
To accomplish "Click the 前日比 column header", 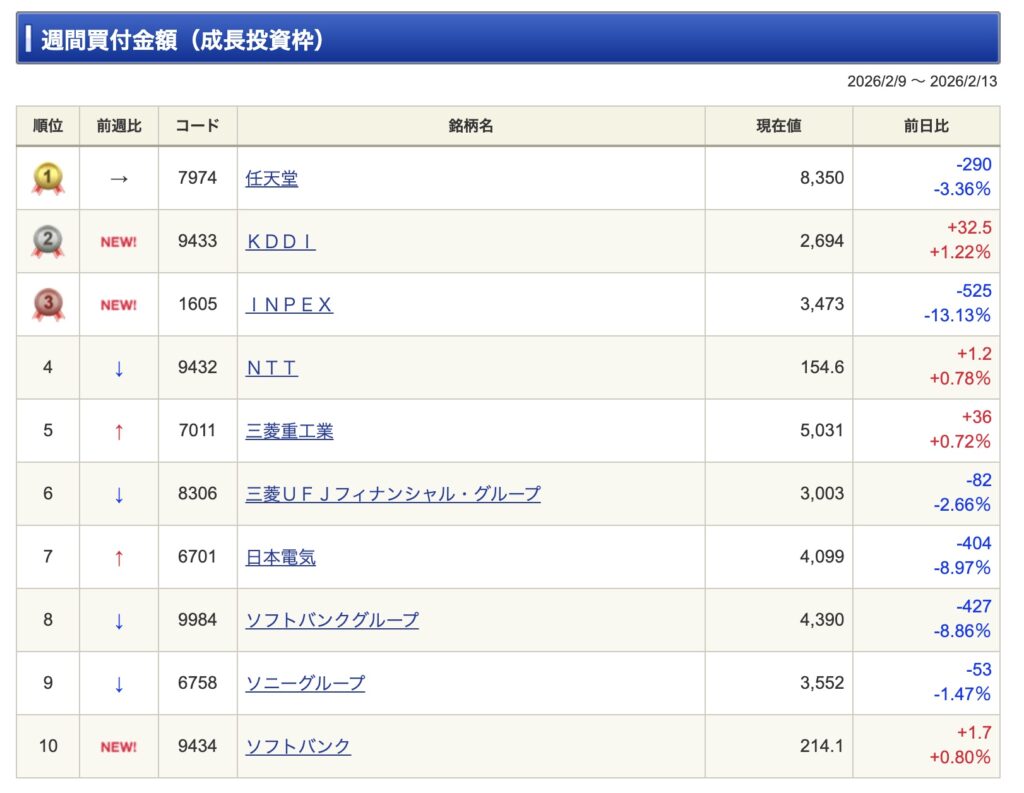I will click(926, 127).
